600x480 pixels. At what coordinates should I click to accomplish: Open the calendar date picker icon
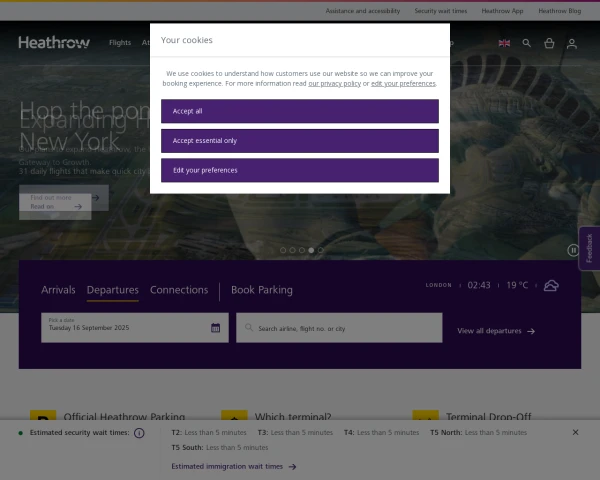pyautogui.click(x=215, y=328)
